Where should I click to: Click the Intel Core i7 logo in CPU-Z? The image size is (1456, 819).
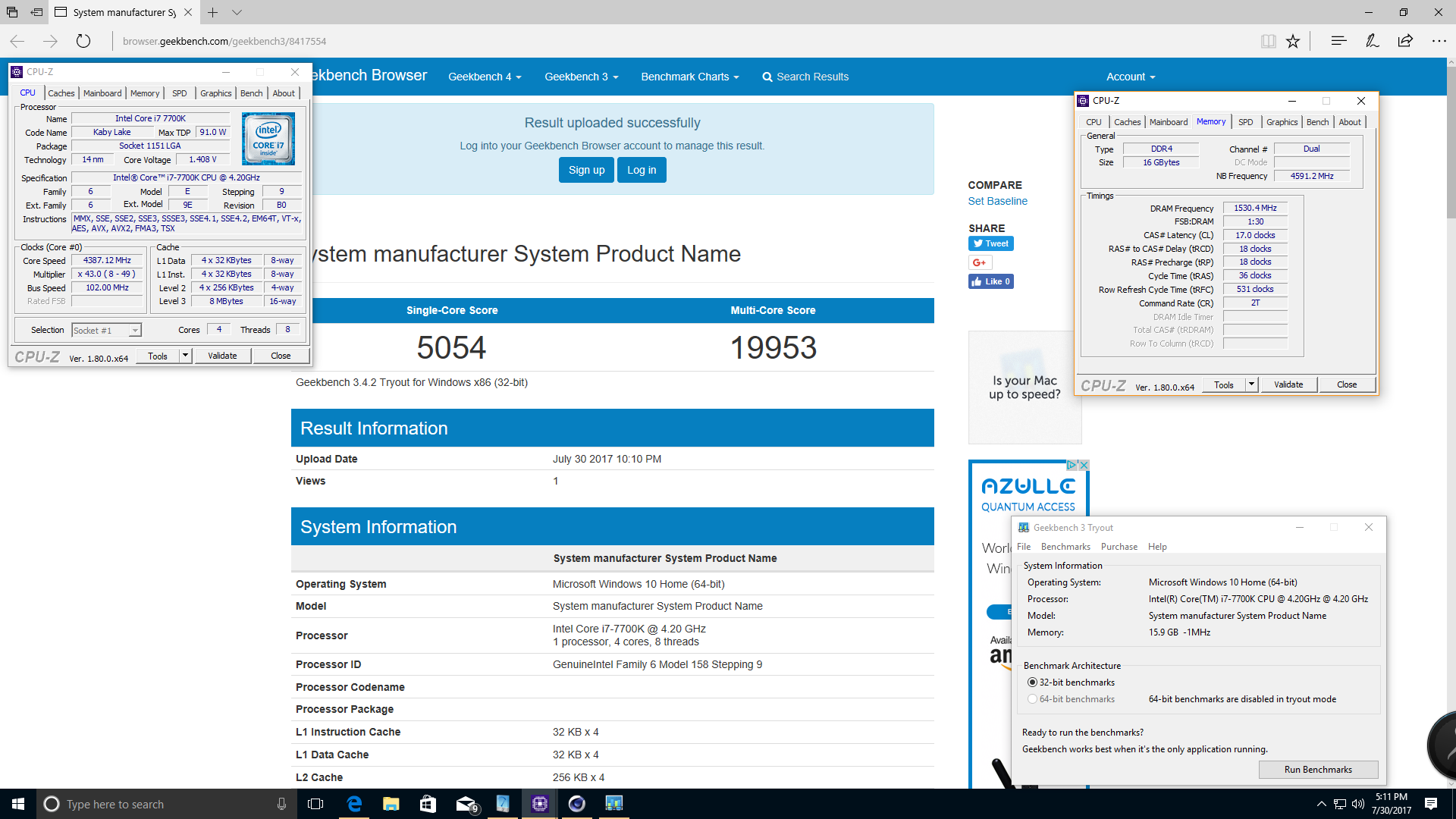point(268,139)
